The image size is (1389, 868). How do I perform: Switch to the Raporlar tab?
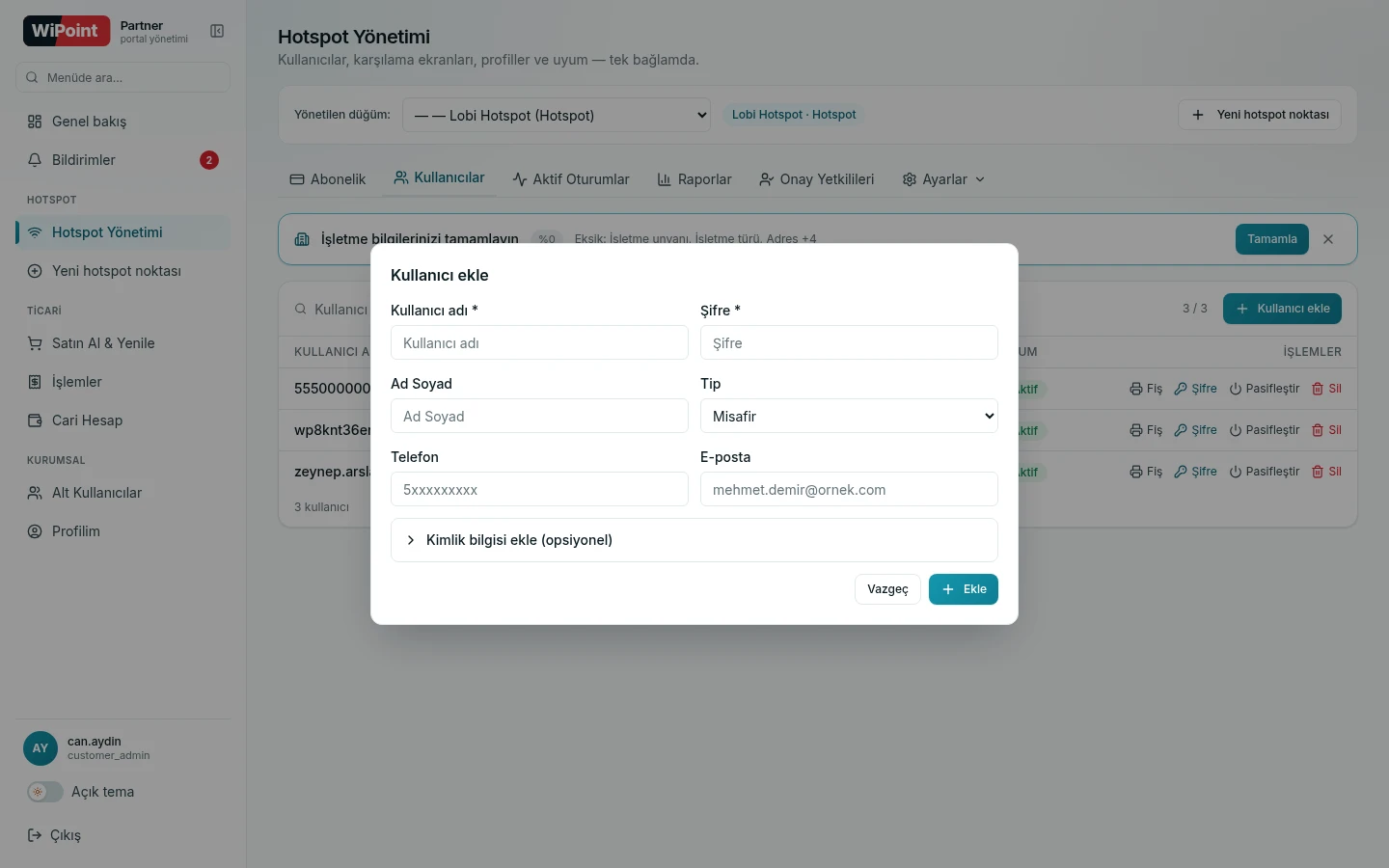(694, 179)
